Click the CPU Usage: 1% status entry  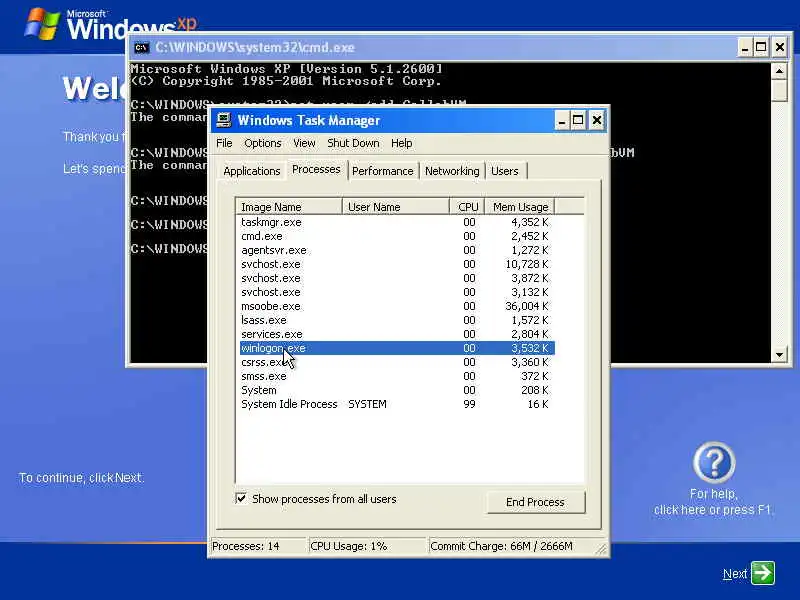click(367, 546)
